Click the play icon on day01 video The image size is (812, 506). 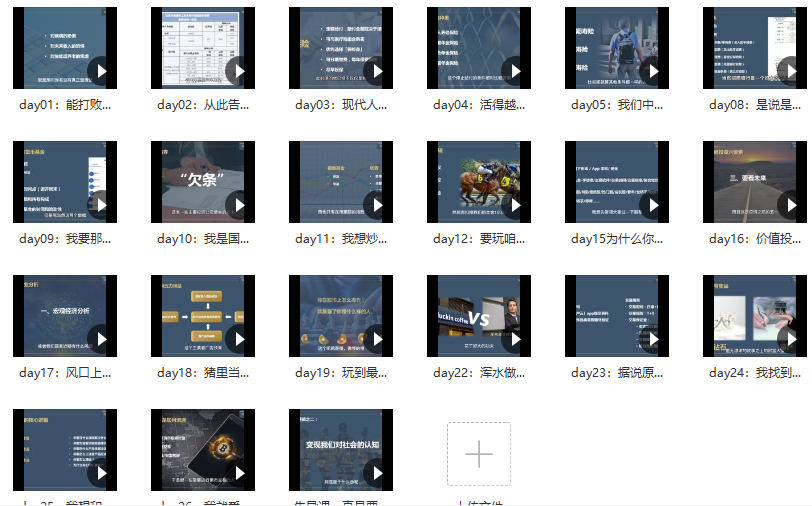[x=99, y=71]
